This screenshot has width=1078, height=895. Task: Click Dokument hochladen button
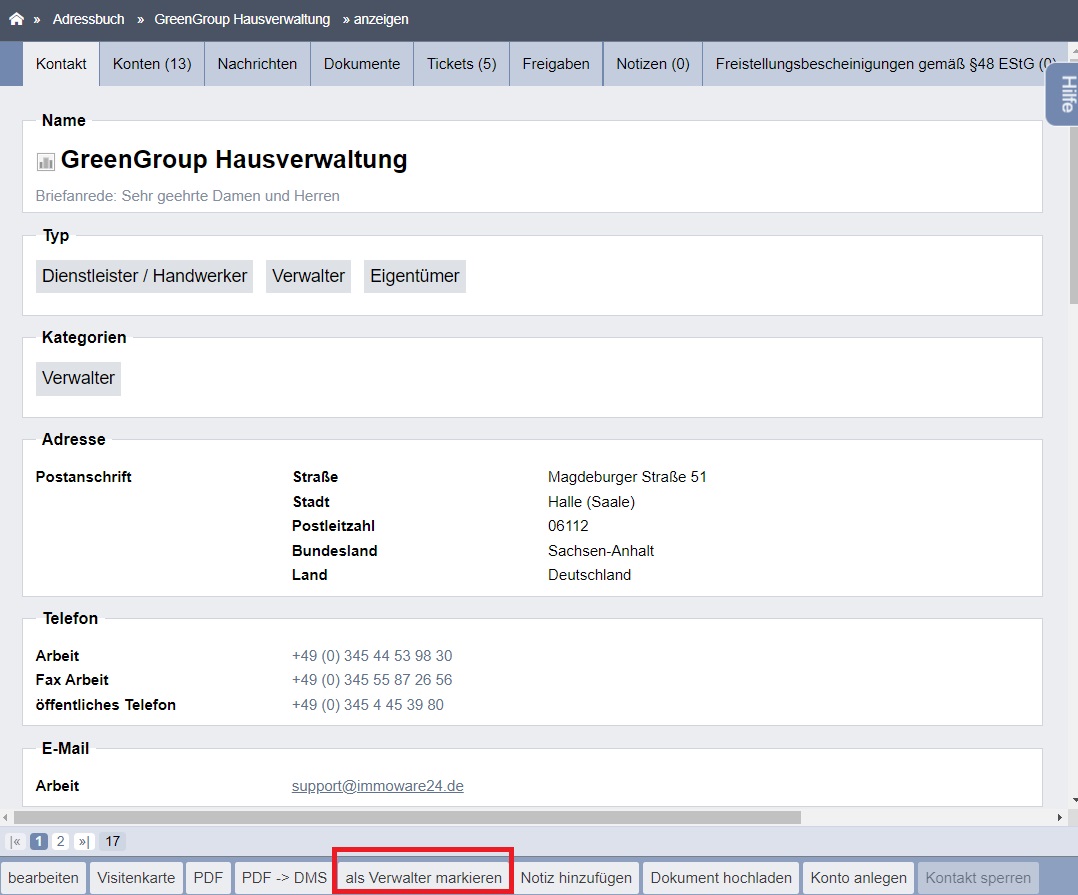pyautogui.click(x=721, y=878)
